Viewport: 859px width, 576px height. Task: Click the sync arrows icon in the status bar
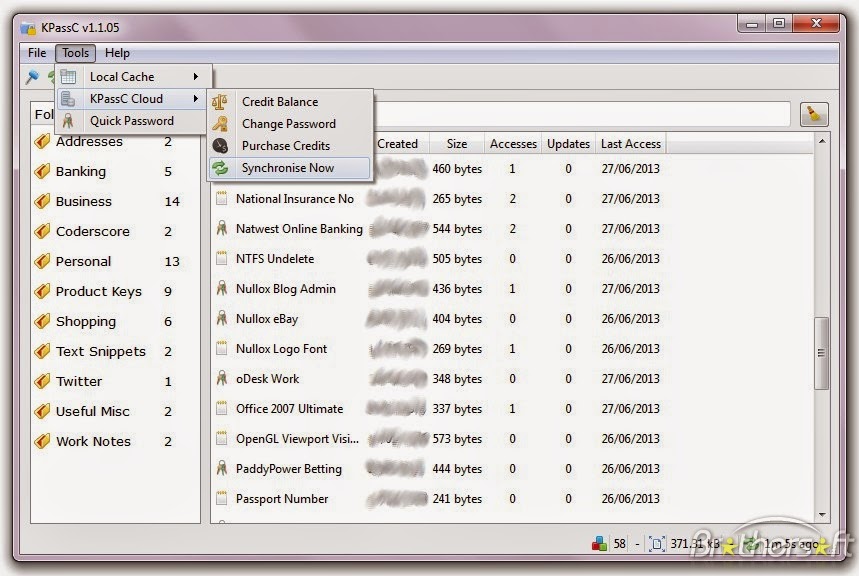pyautogui.click(x=751, y=543)
